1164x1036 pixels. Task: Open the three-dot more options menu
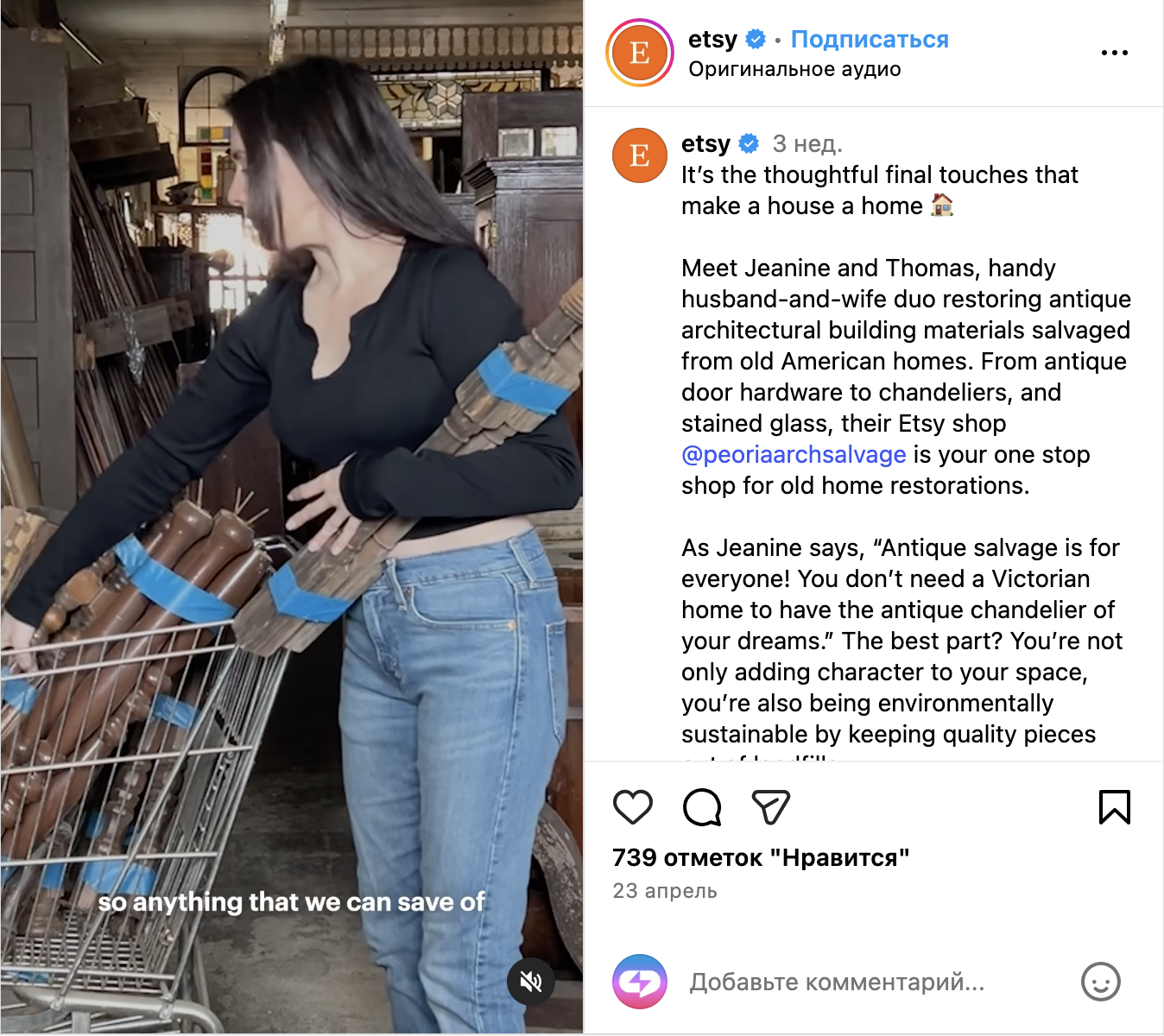pos(1115,53)
